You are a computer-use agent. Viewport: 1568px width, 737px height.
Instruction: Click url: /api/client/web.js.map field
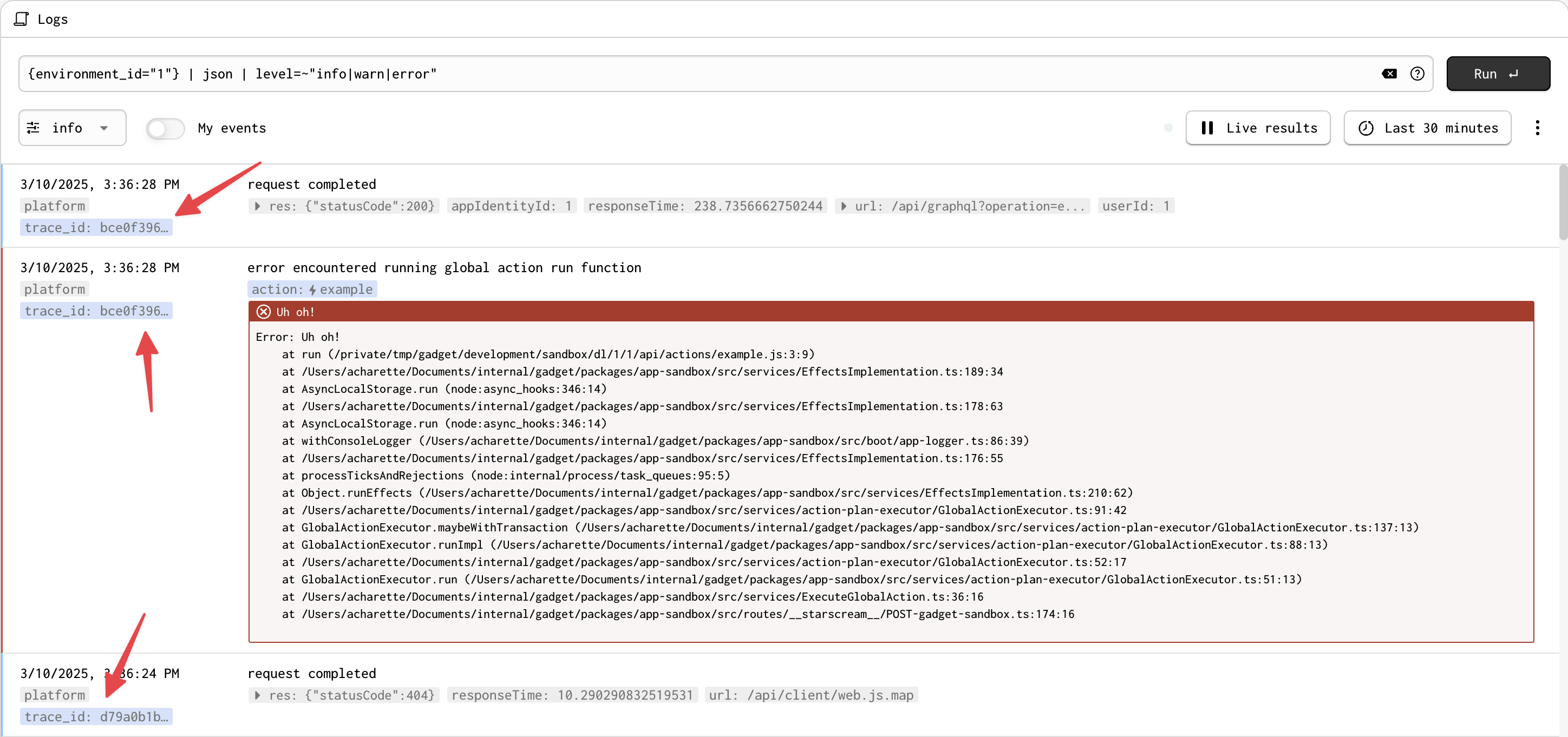(x=811, y=694)
